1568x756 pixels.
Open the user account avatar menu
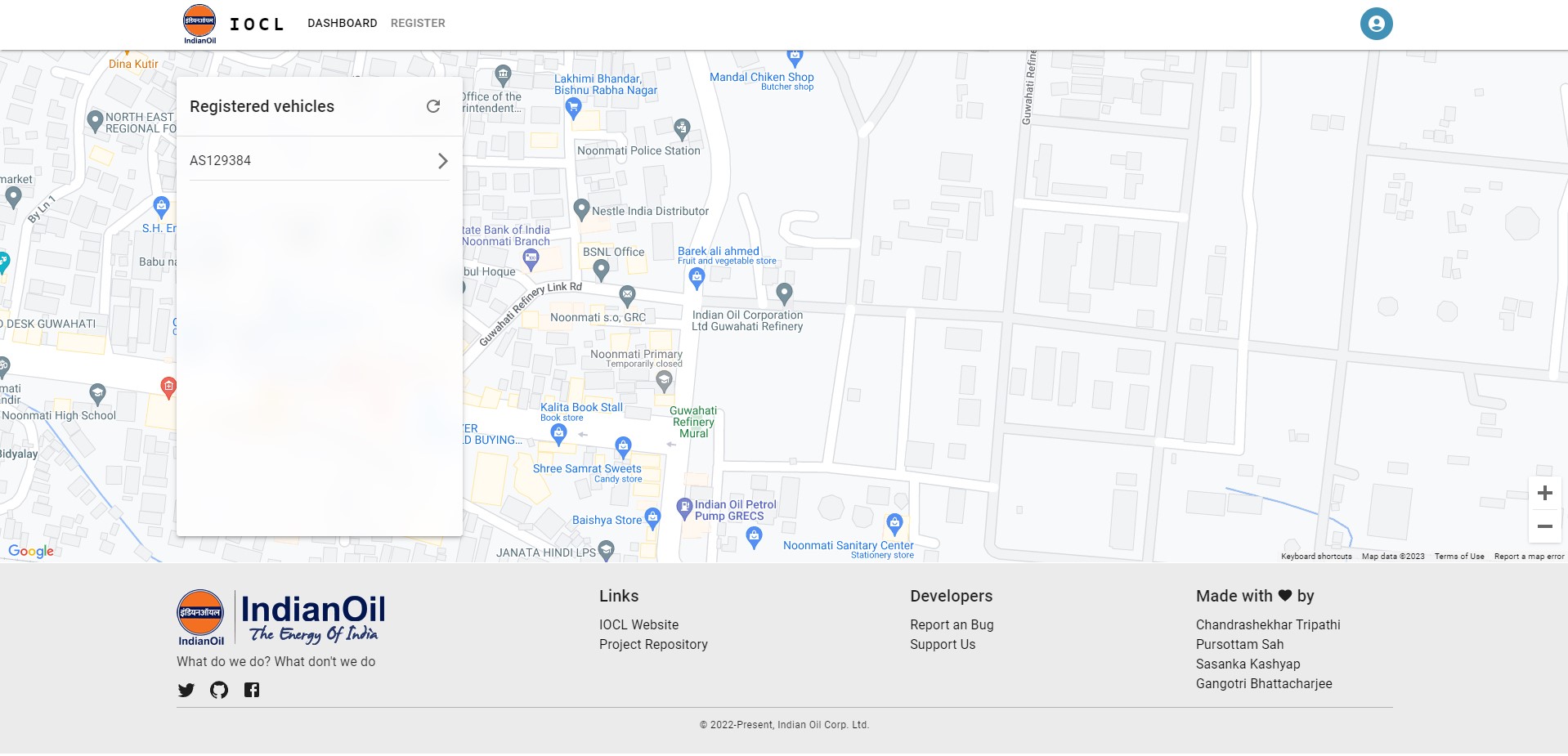pos(1376,24)
